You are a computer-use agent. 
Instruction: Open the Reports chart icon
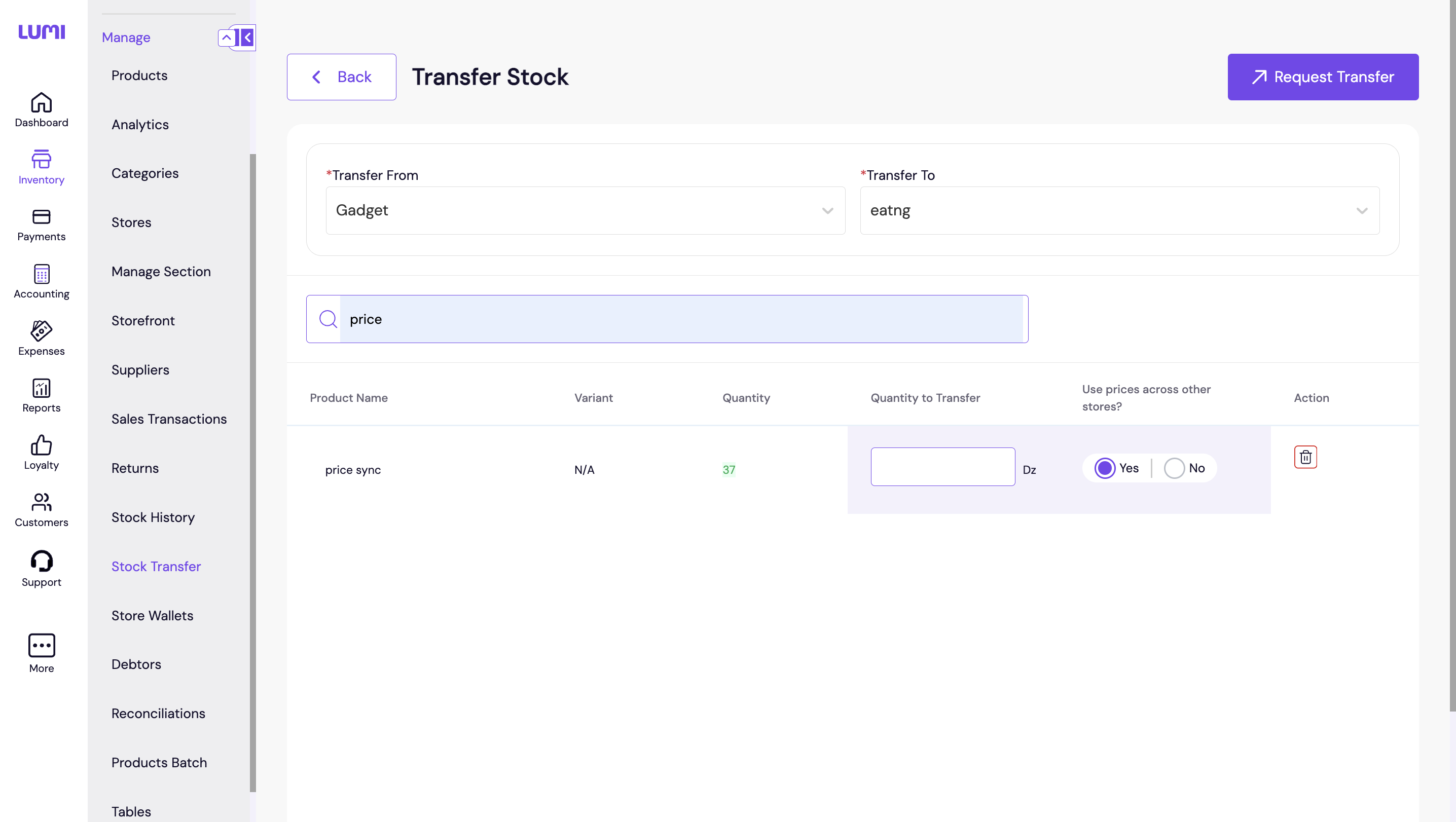41,389
